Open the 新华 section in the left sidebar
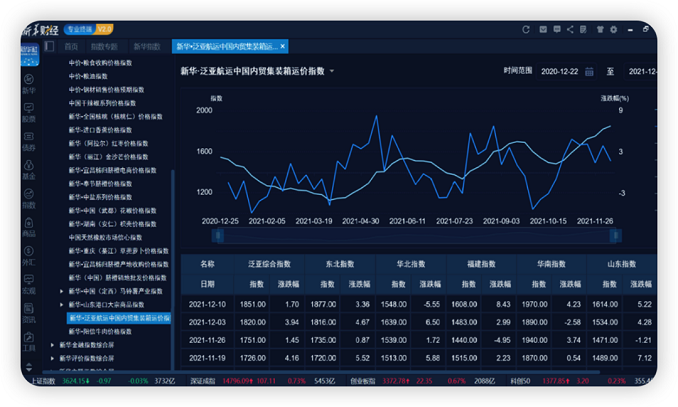 pyautogui.click(x=29, y=83)
